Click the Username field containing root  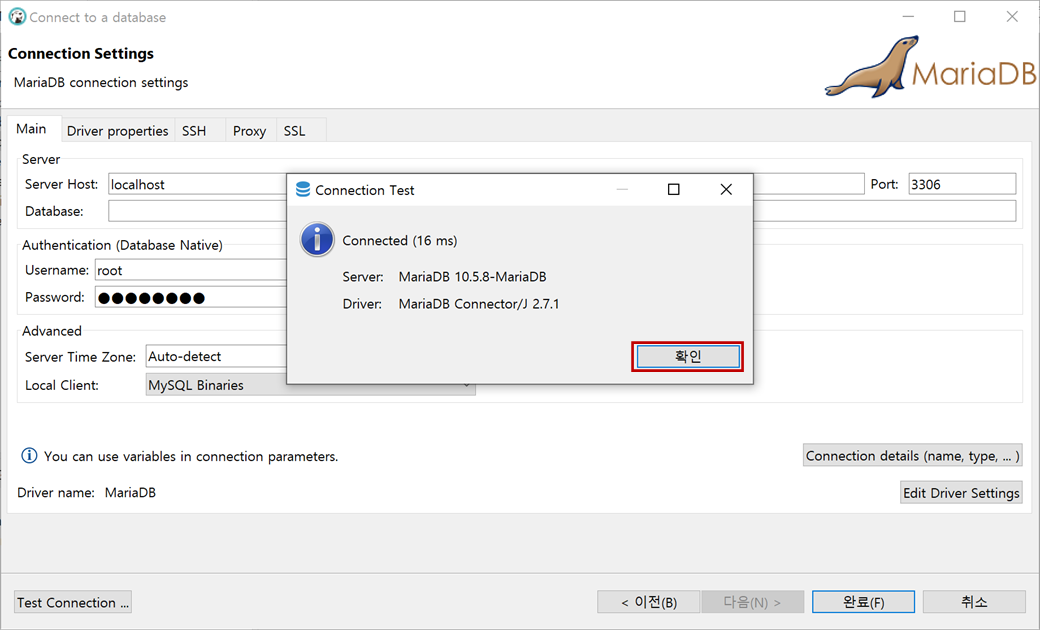click(191, 271)
